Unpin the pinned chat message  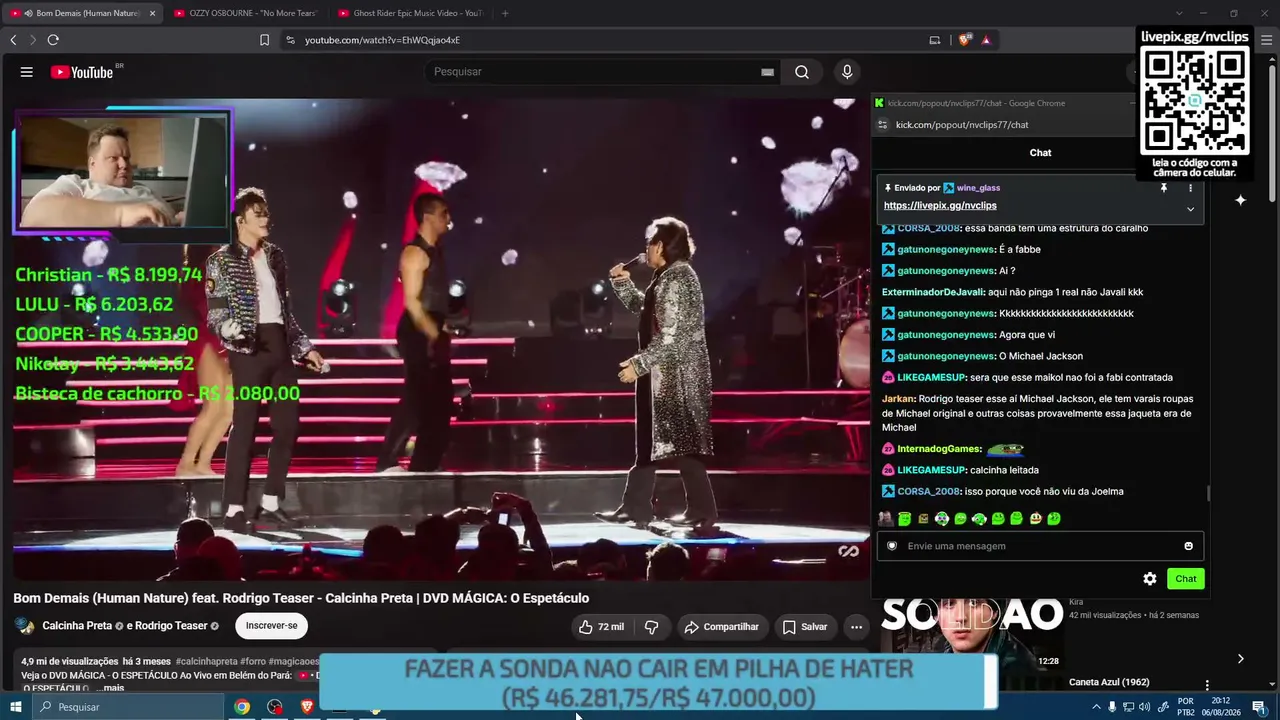click(x=1164, y=188)
